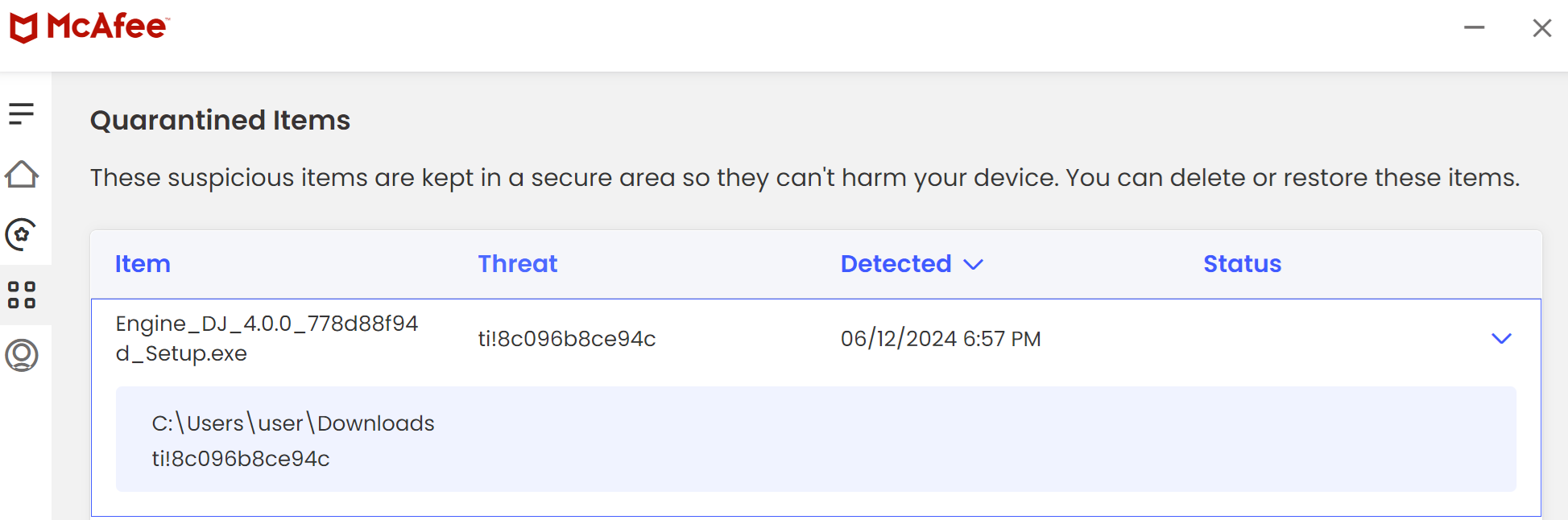
Task: Click the threat ID in details panel
Action: click(x=241, y=459)
